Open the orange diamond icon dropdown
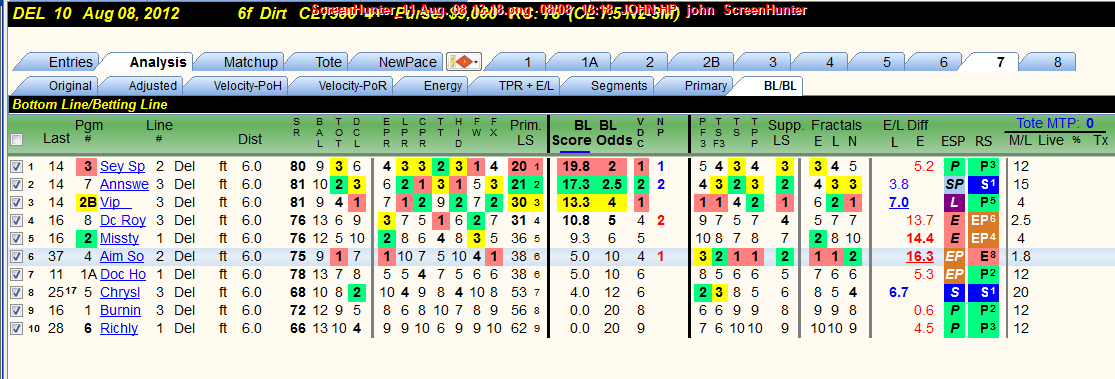1115x379 pixels. [x=464, y=63]
